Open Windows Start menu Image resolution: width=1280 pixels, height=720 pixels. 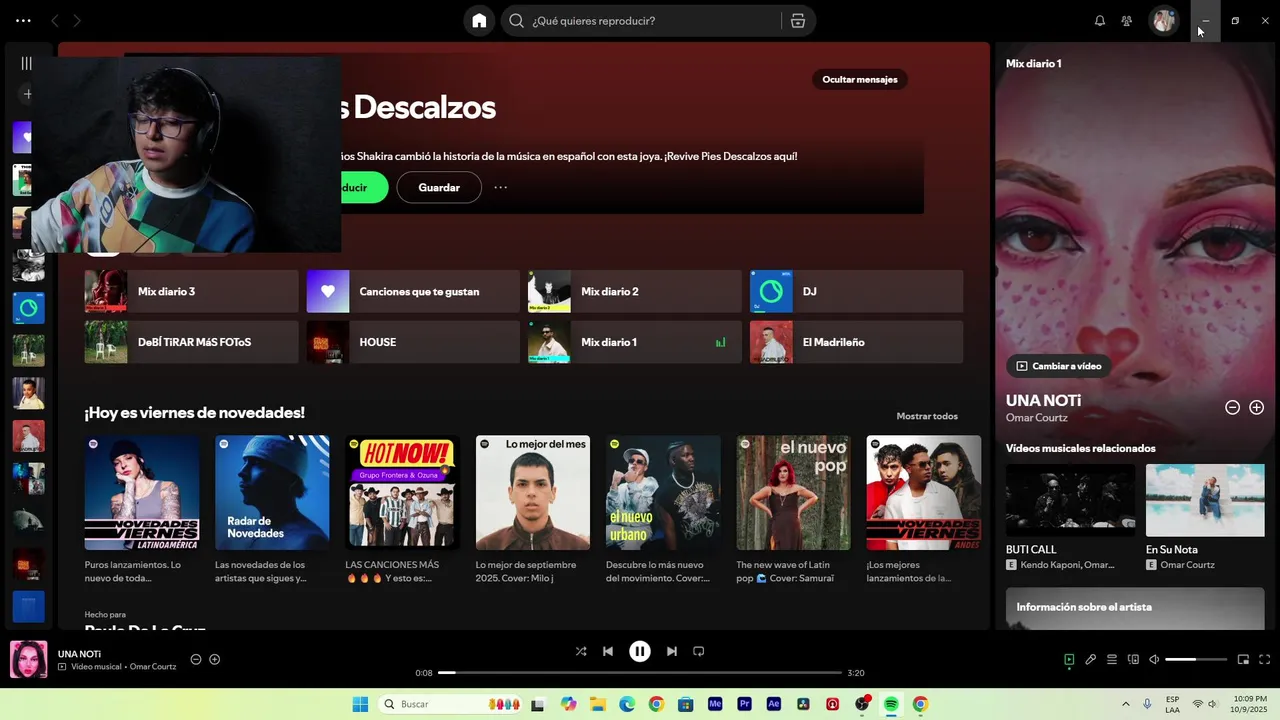pyautogui.click(x=360, y=704)
